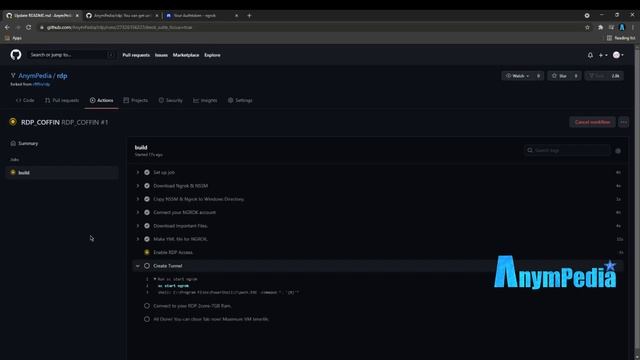640x360 pixels.
Task: Click the 'Enable RDP Access.' step label
Action: [x=173, y=252]
